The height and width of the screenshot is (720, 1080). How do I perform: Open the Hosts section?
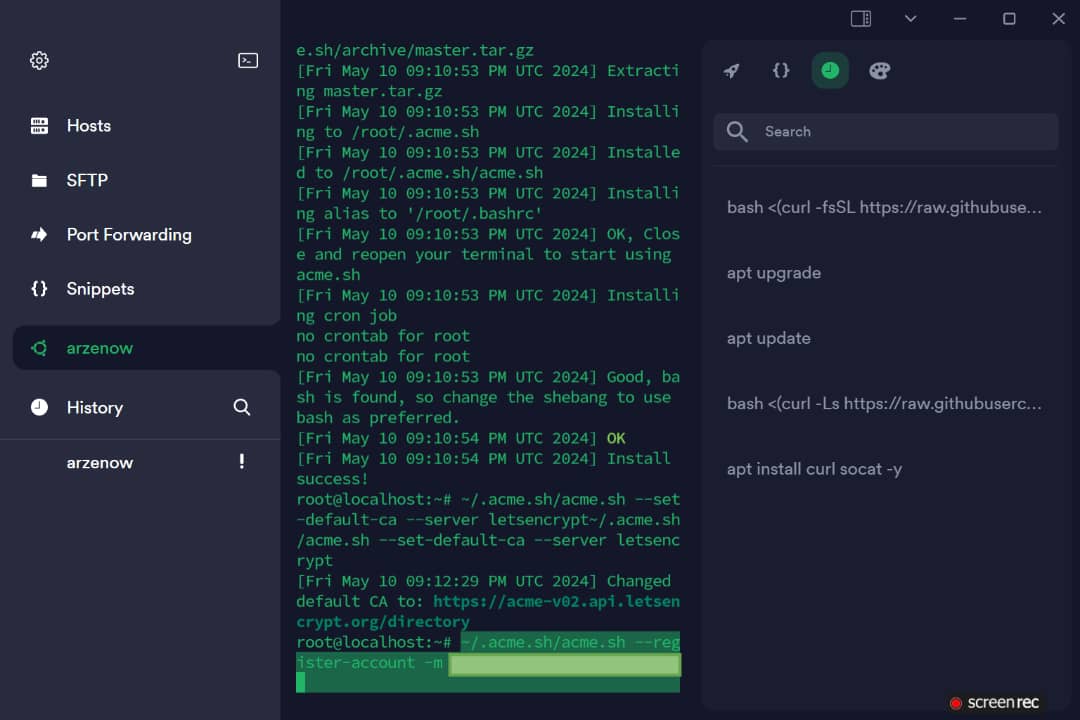pos(88,126)
